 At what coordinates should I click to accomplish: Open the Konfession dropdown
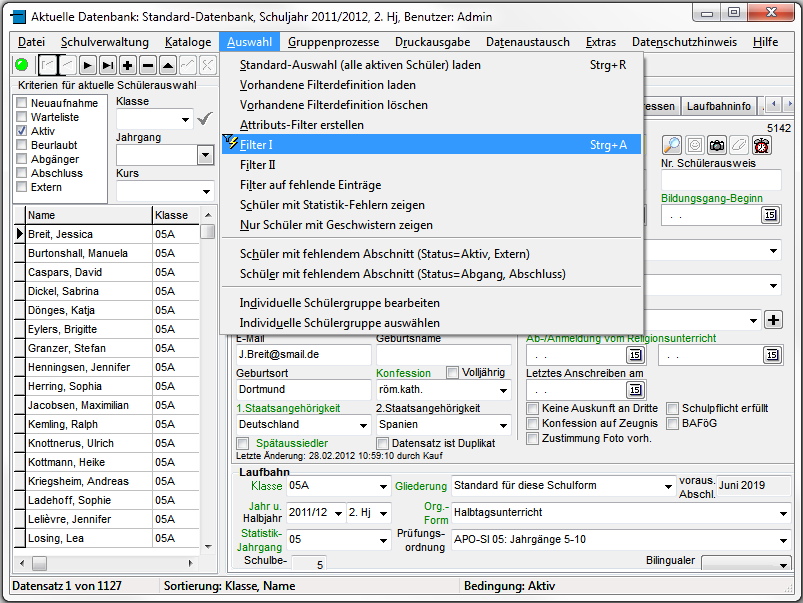pyautogui.click(x=501, y=390)
